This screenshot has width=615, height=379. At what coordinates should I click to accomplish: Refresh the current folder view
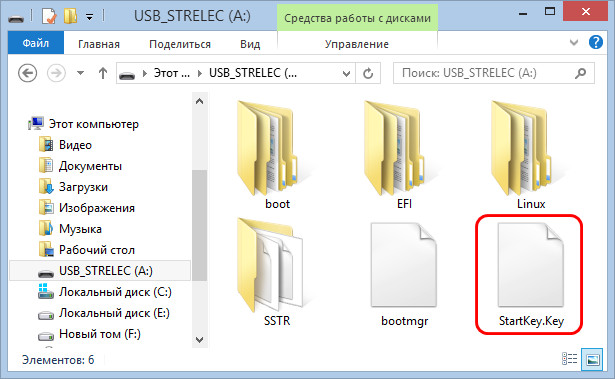click(368, 73)
